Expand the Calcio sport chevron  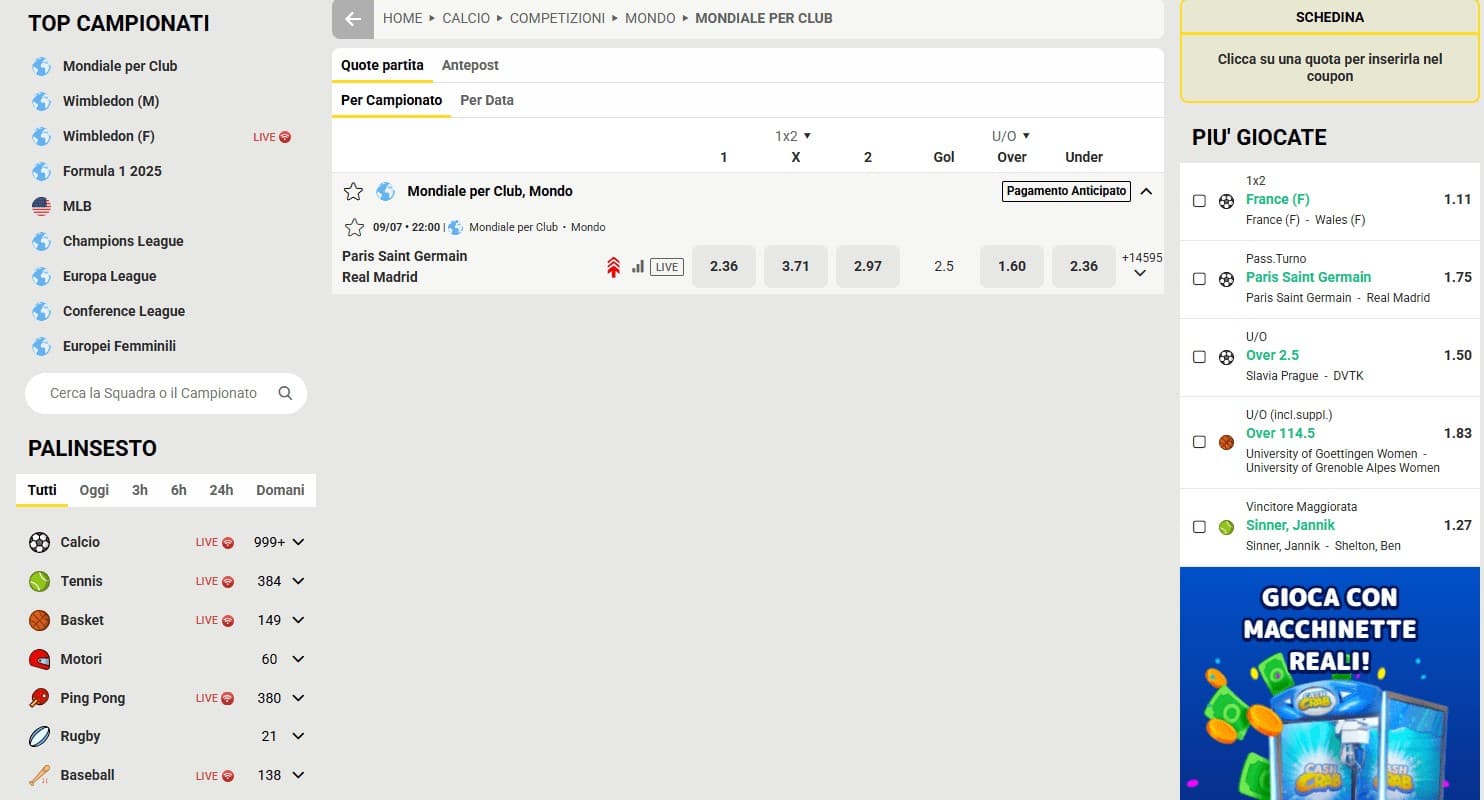pyautogui.click(x=298, y=542)
